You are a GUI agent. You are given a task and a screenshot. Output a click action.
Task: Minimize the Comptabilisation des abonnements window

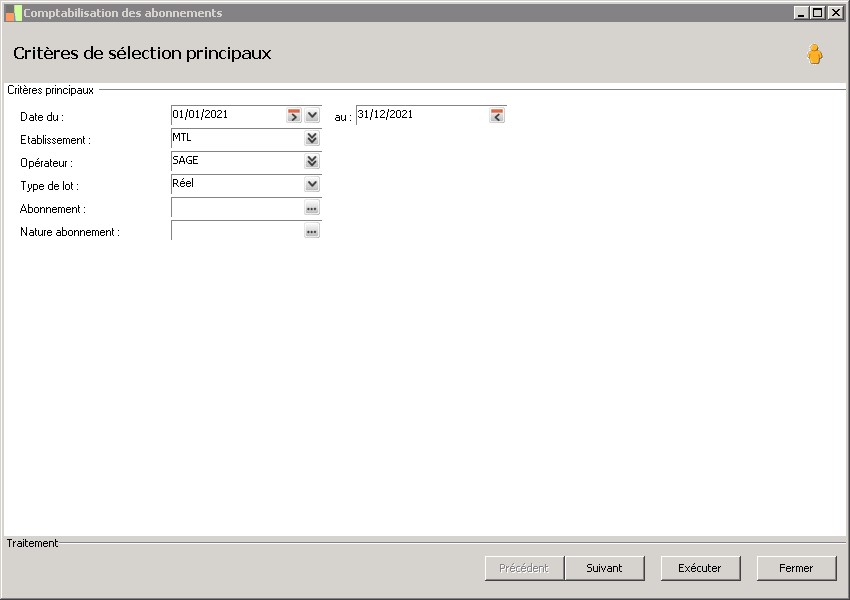(801, 12)
